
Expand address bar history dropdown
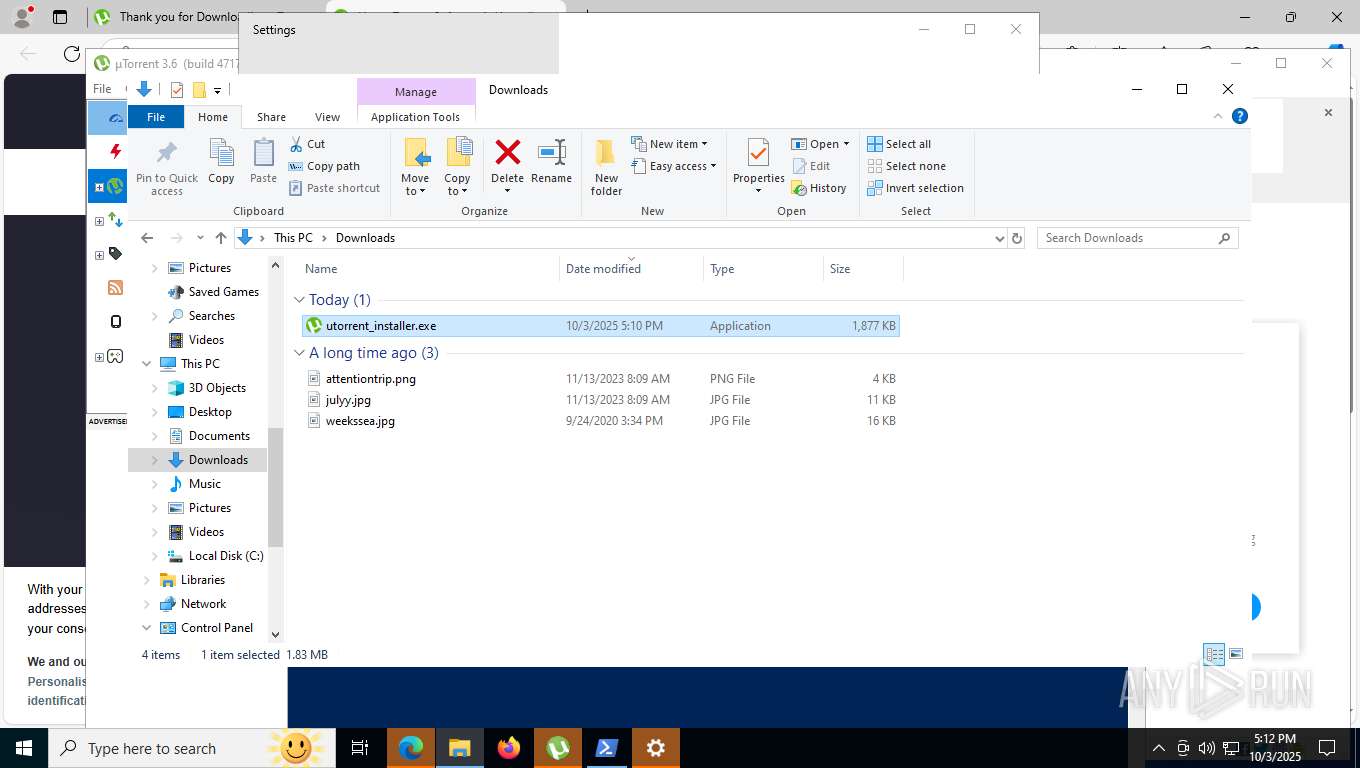(999, 238)
